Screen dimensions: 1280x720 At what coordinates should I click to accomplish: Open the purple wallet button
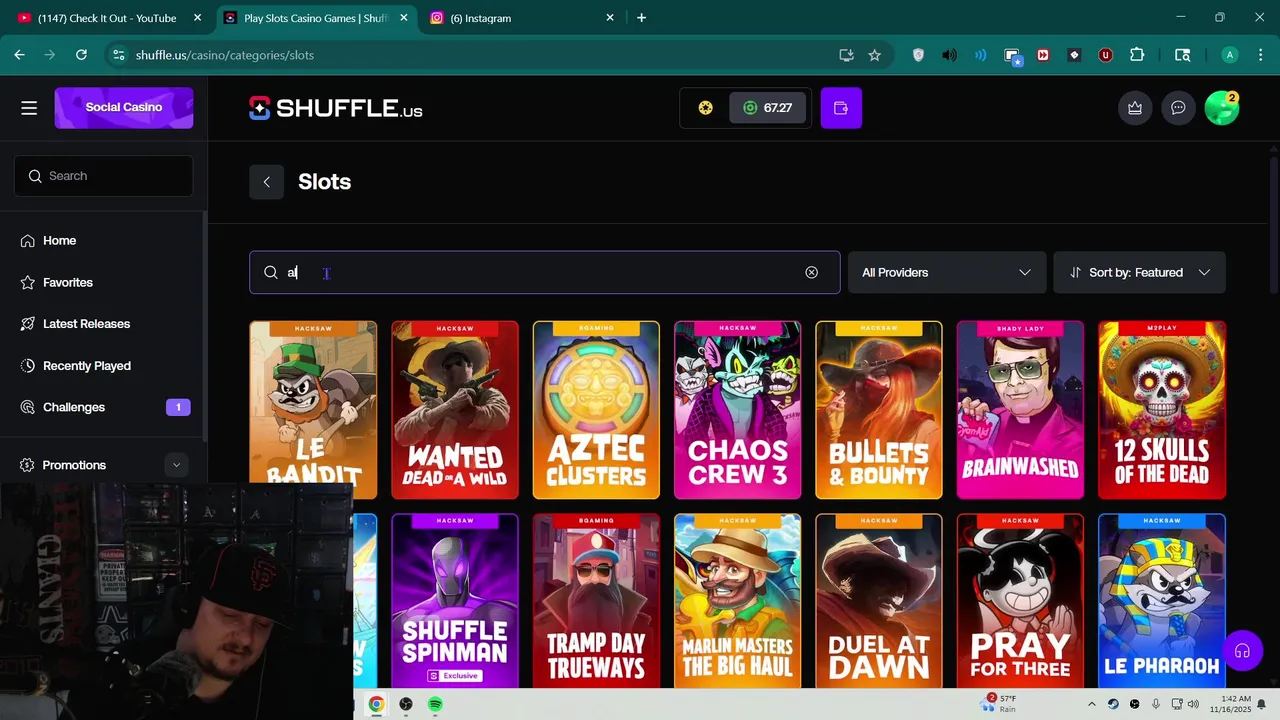point(841,108)
